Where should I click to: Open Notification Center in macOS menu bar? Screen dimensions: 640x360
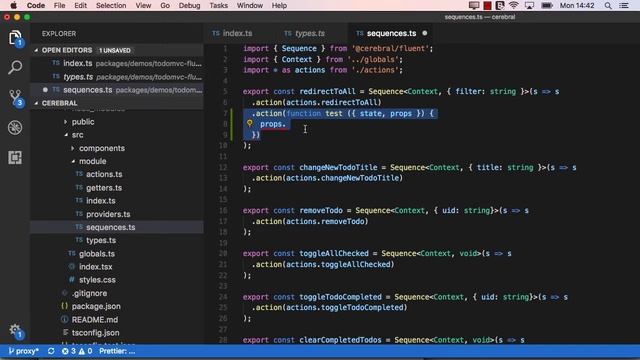[624, 6]
